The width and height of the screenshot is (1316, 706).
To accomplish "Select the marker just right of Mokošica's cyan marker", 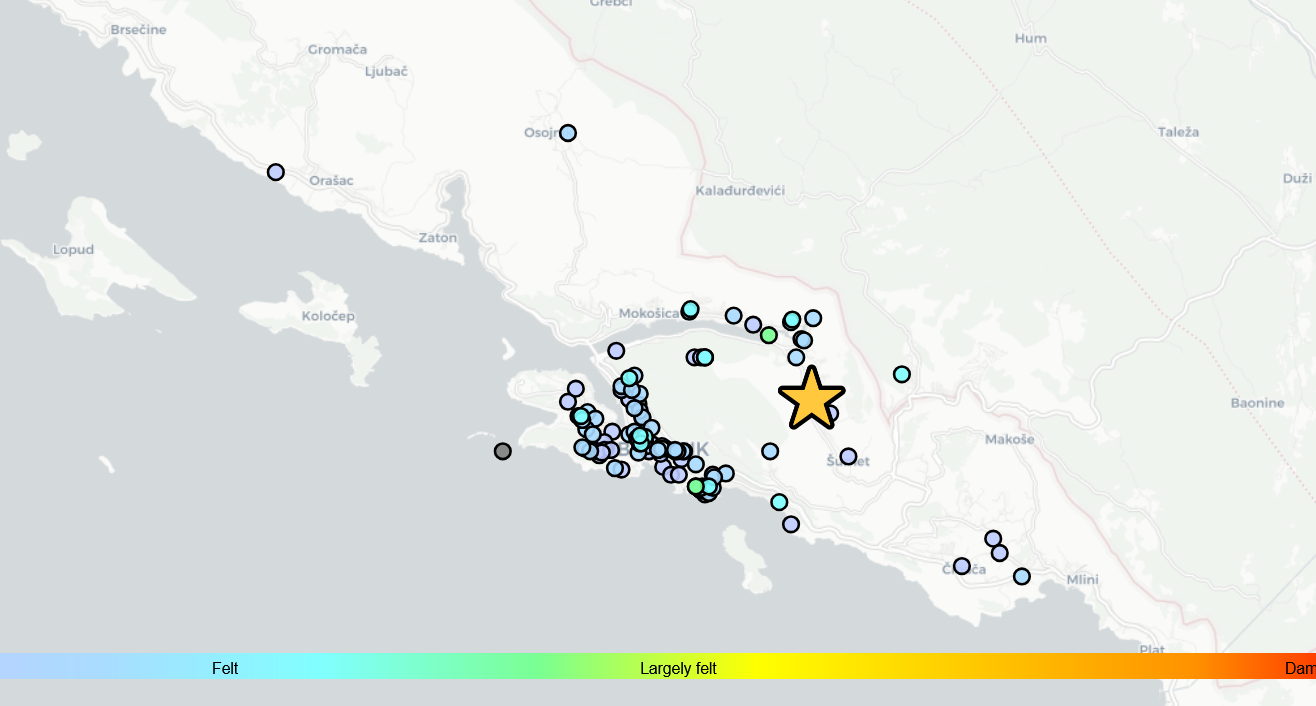I will 734,316.
